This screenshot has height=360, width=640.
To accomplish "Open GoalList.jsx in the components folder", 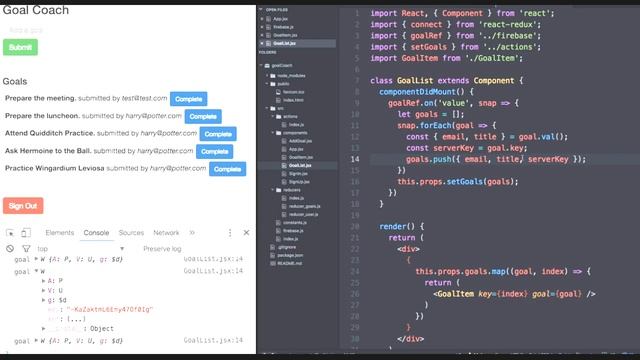I will click(x=300, y=166).
